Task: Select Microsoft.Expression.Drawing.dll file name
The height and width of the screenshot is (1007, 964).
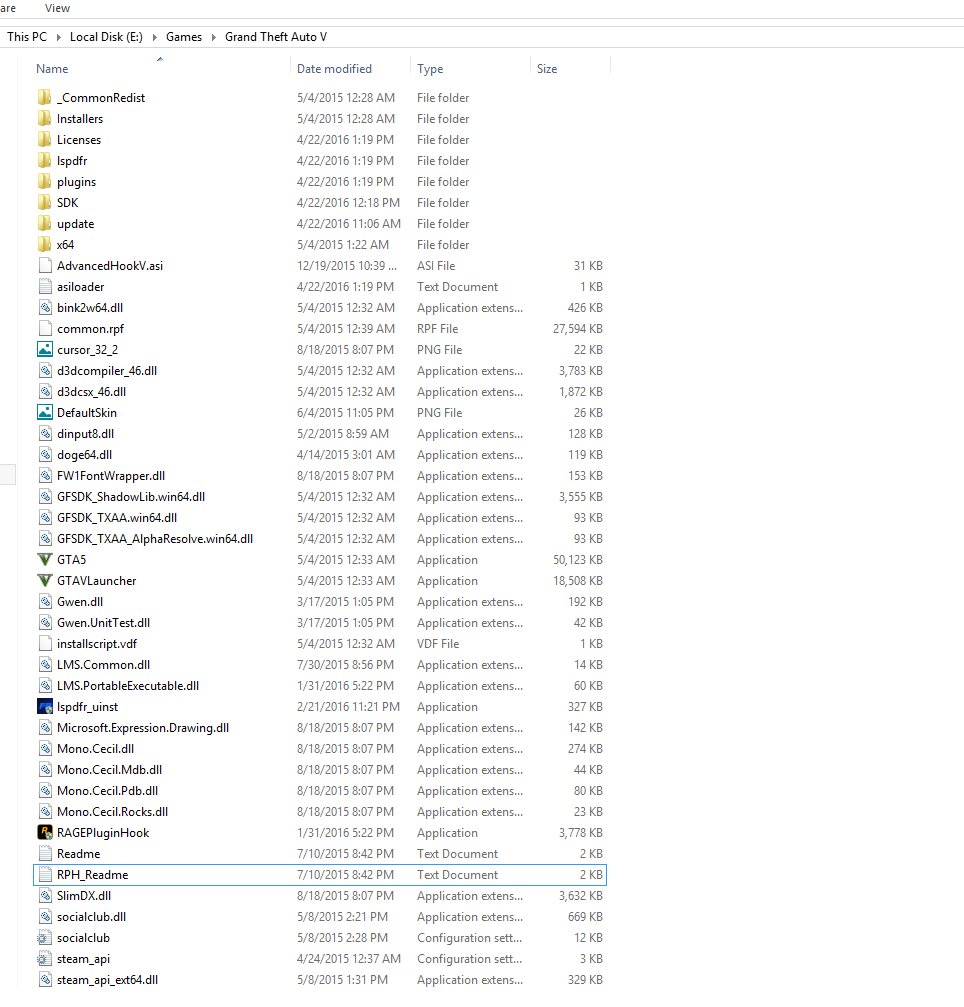Action: coord(143,728)
